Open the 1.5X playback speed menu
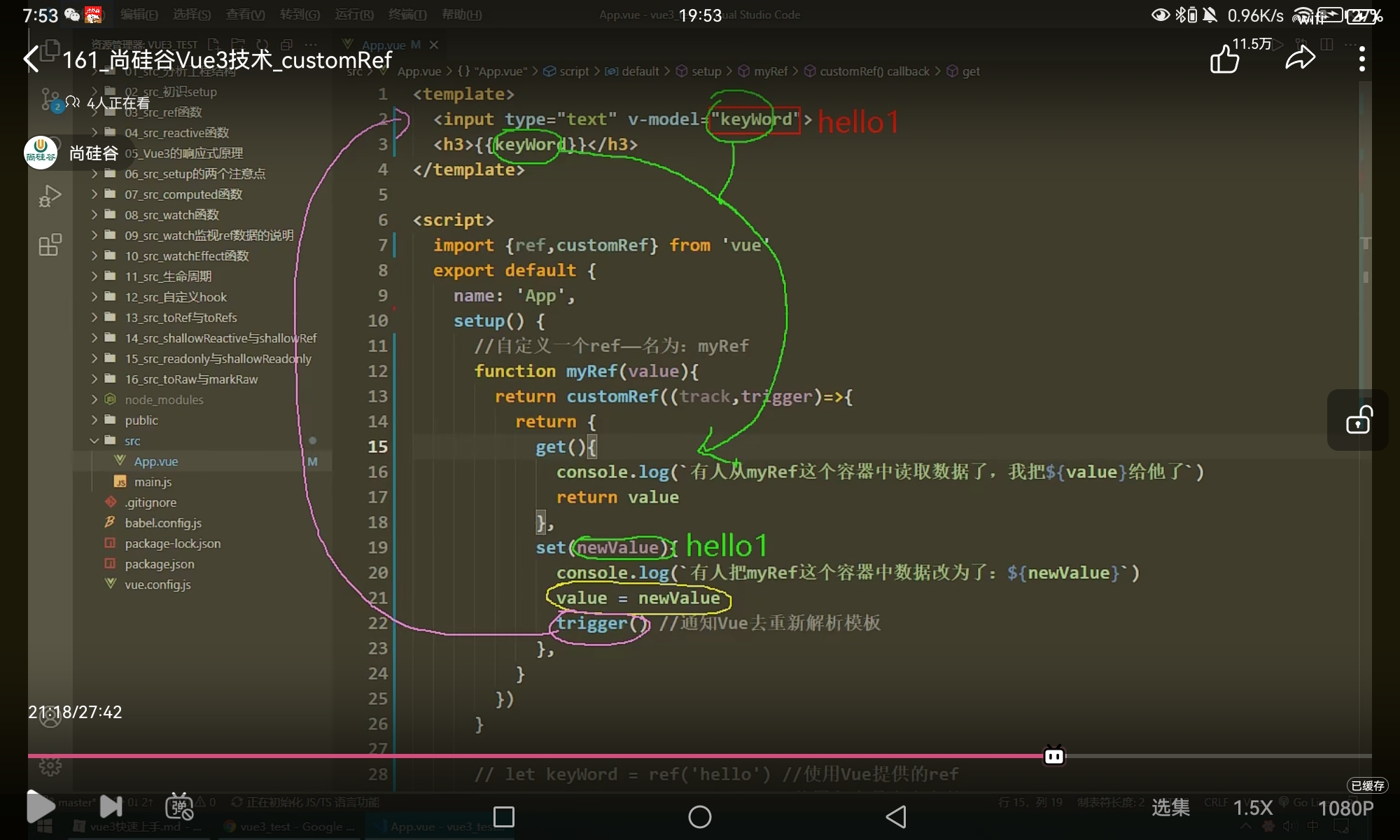 (x=1252, y=808)
